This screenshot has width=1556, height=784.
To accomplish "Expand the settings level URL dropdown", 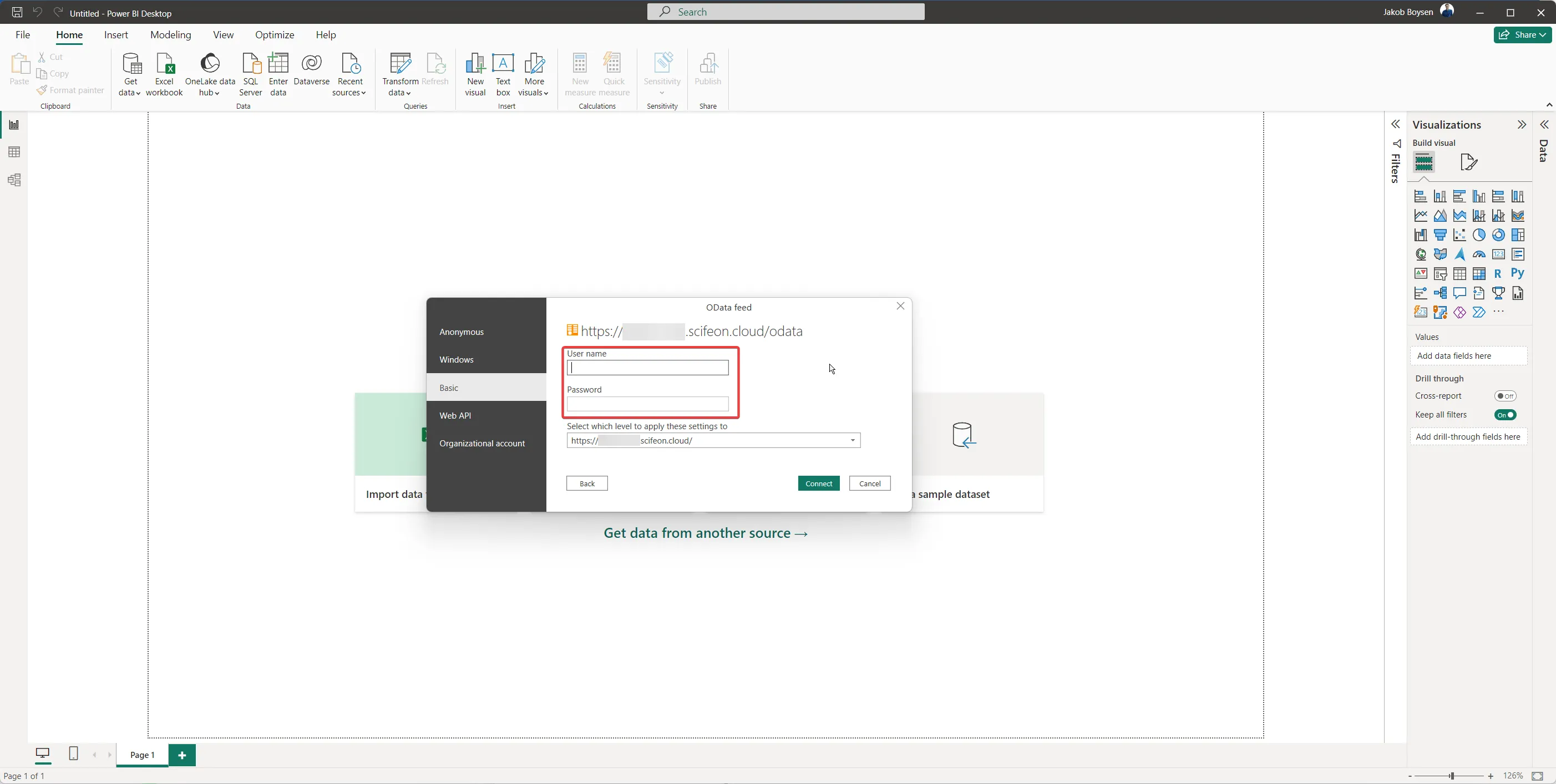I will [852, 441].
